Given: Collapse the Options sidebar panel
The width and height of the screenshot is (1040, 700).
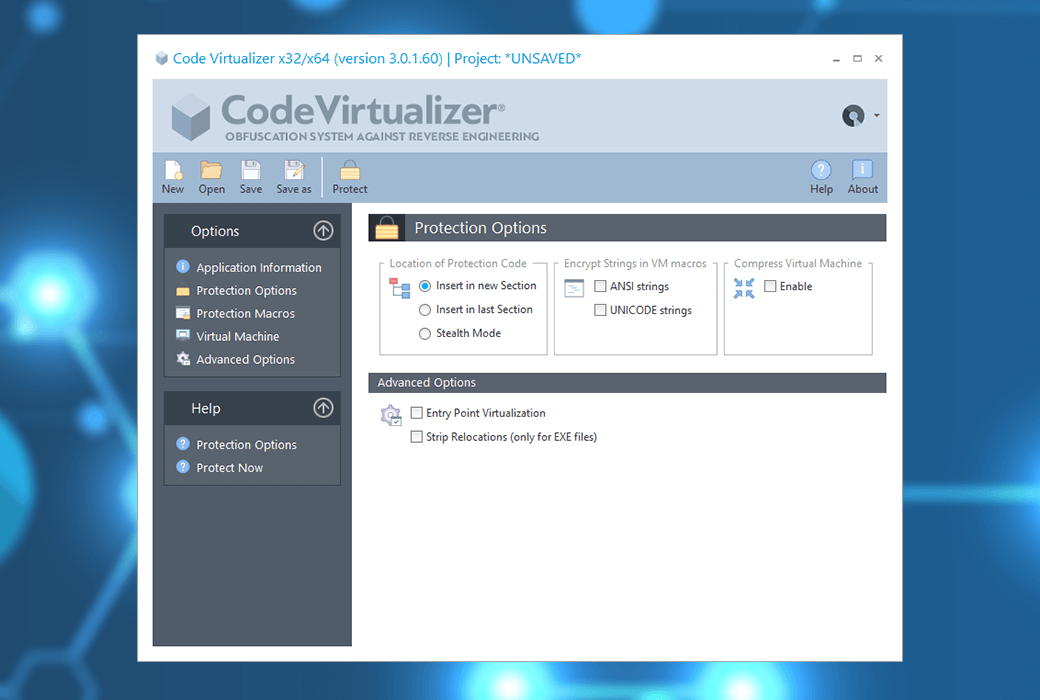Looking at the screenshot, I should [x=322, y=230].
